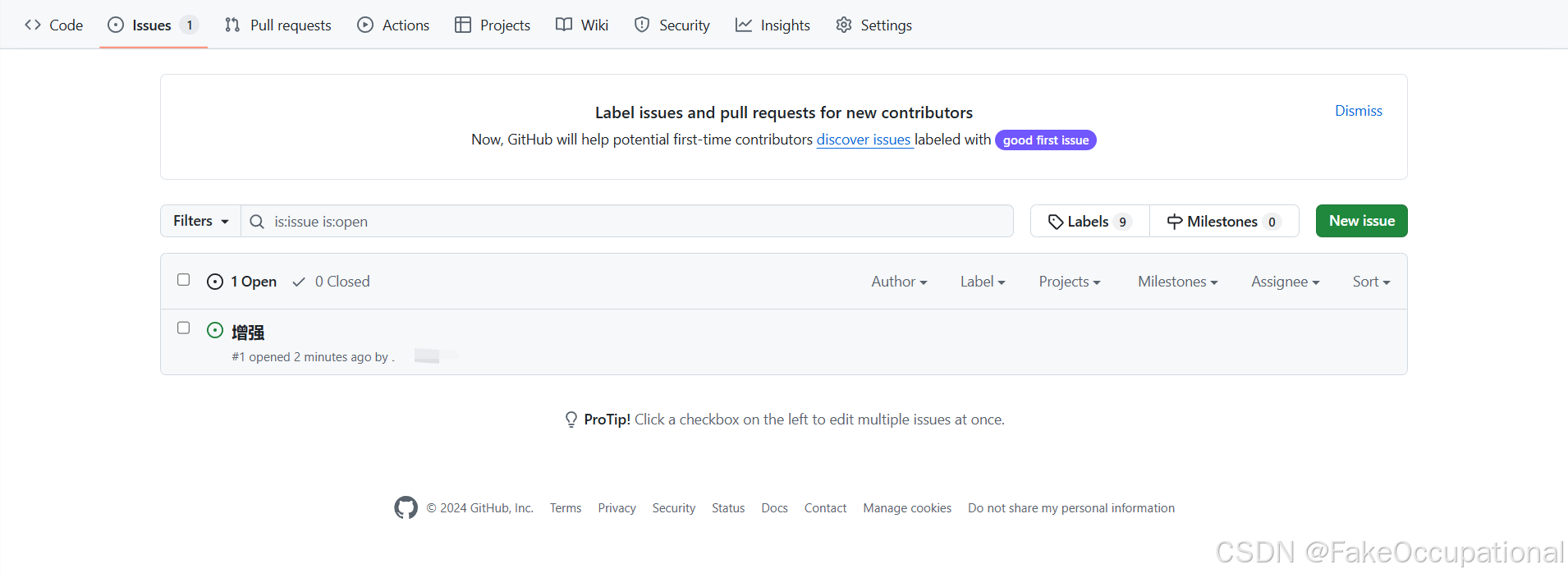Open the Sort dropdown
The image size is (1568, 578).
1371,282
